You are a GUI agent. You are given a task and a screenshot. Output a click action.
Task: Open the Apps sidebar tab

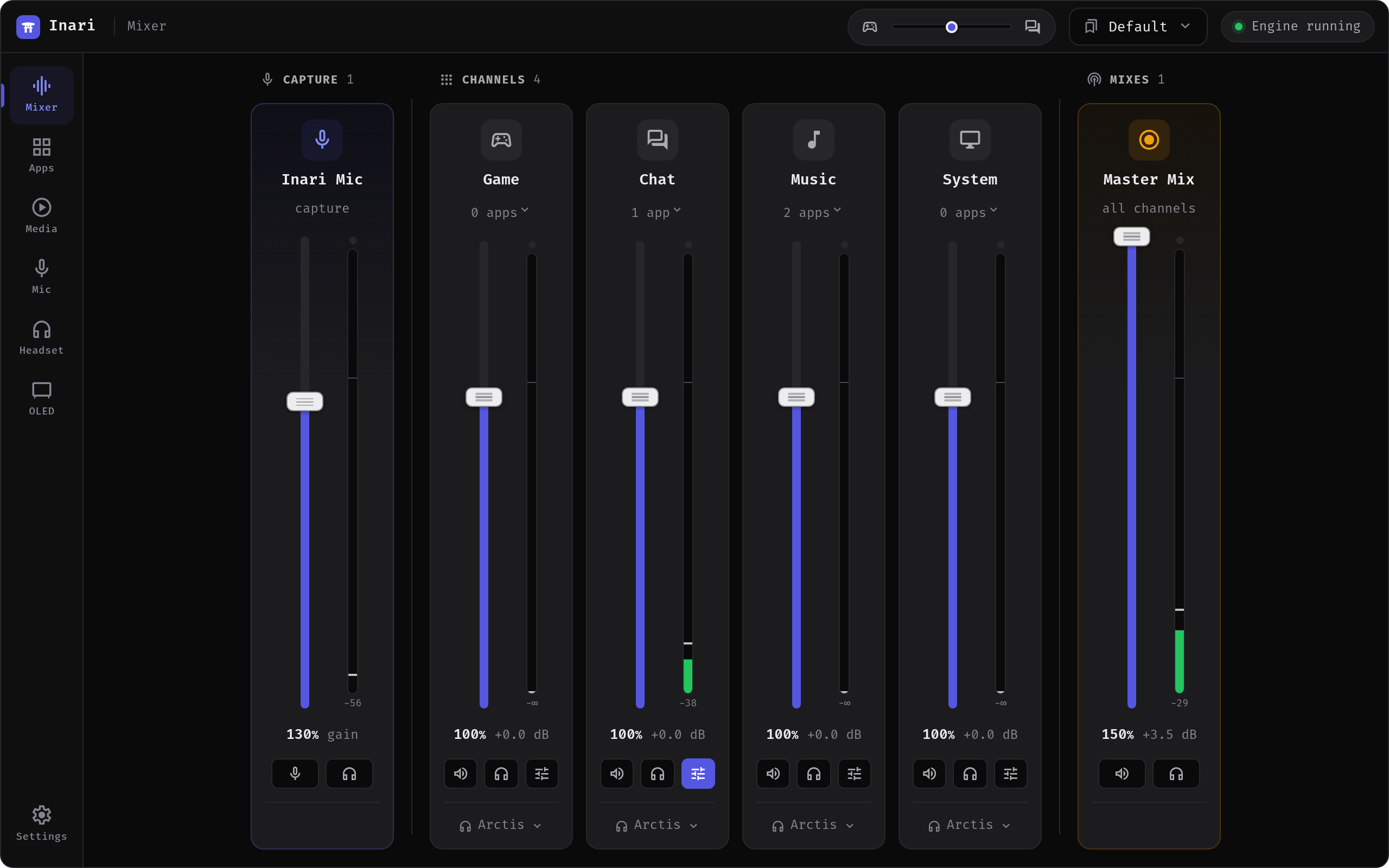click(x=41, y=156)
